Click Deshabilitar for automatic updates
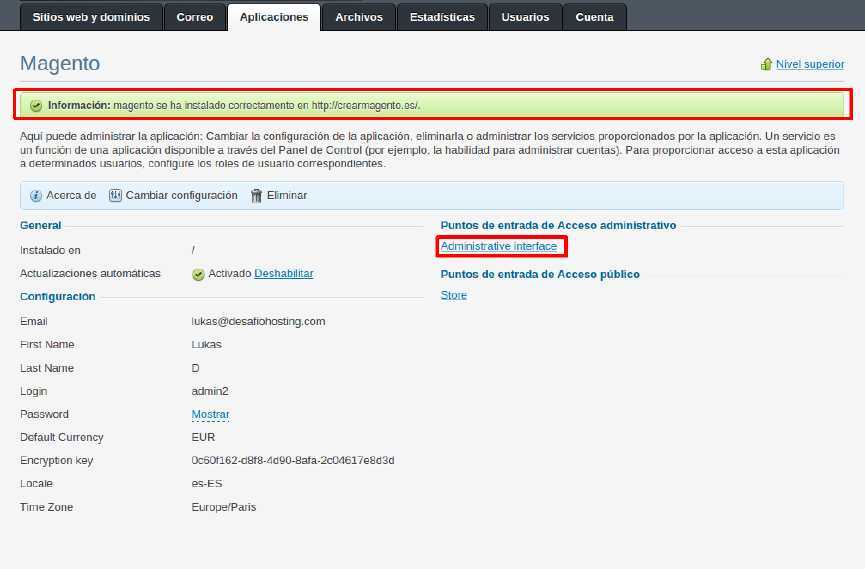 pos(284,273)
